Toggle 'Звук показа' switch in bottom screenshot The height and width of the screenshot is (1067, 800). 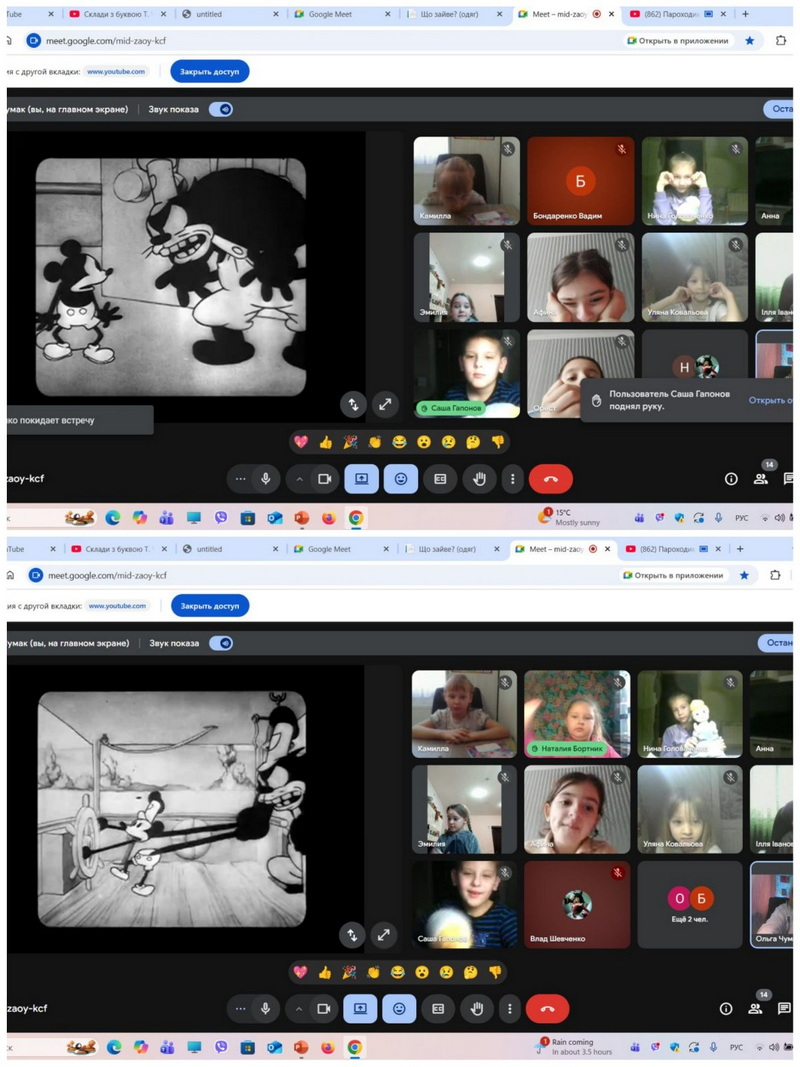coord(221,643)
